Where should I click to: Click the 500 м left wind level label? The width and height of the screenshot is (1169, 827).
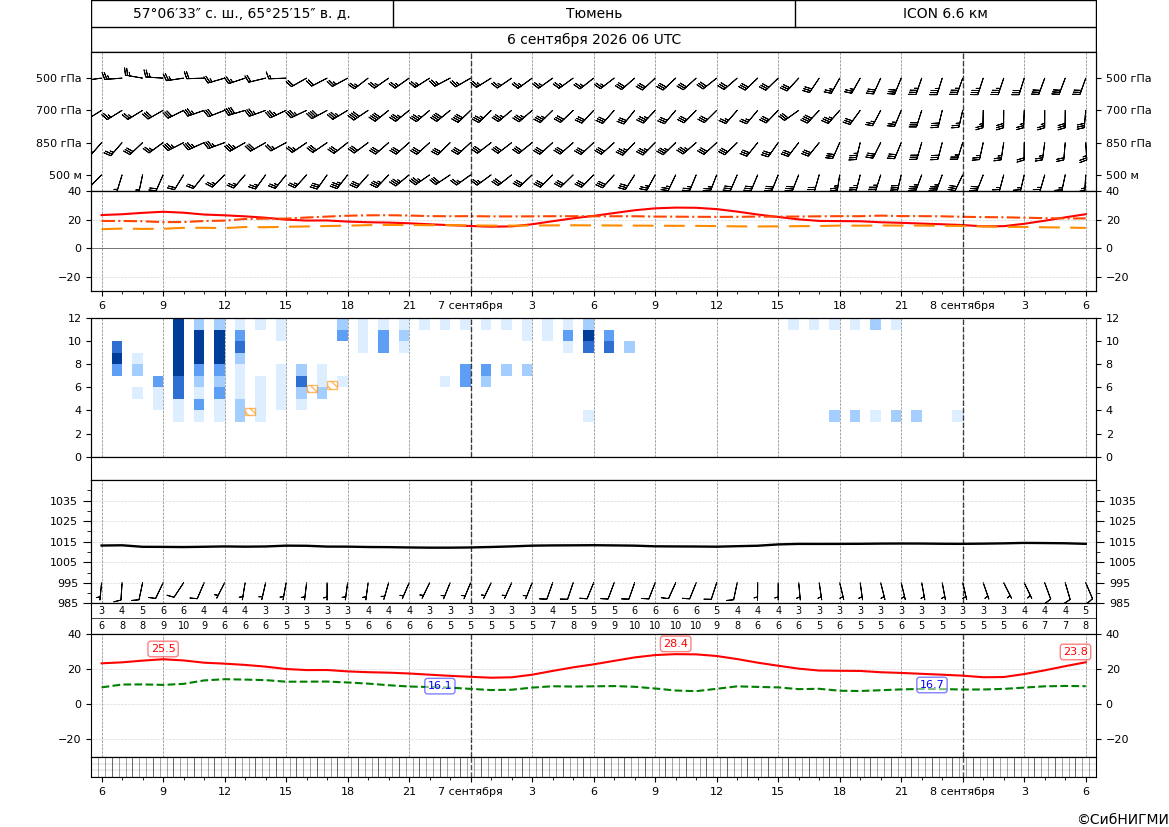pyautogui.click(x=66, y=175)
